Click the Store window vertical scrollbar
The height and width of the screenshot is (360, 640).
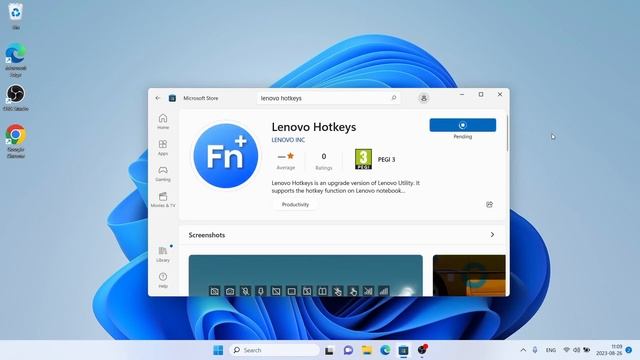(507, 133)
